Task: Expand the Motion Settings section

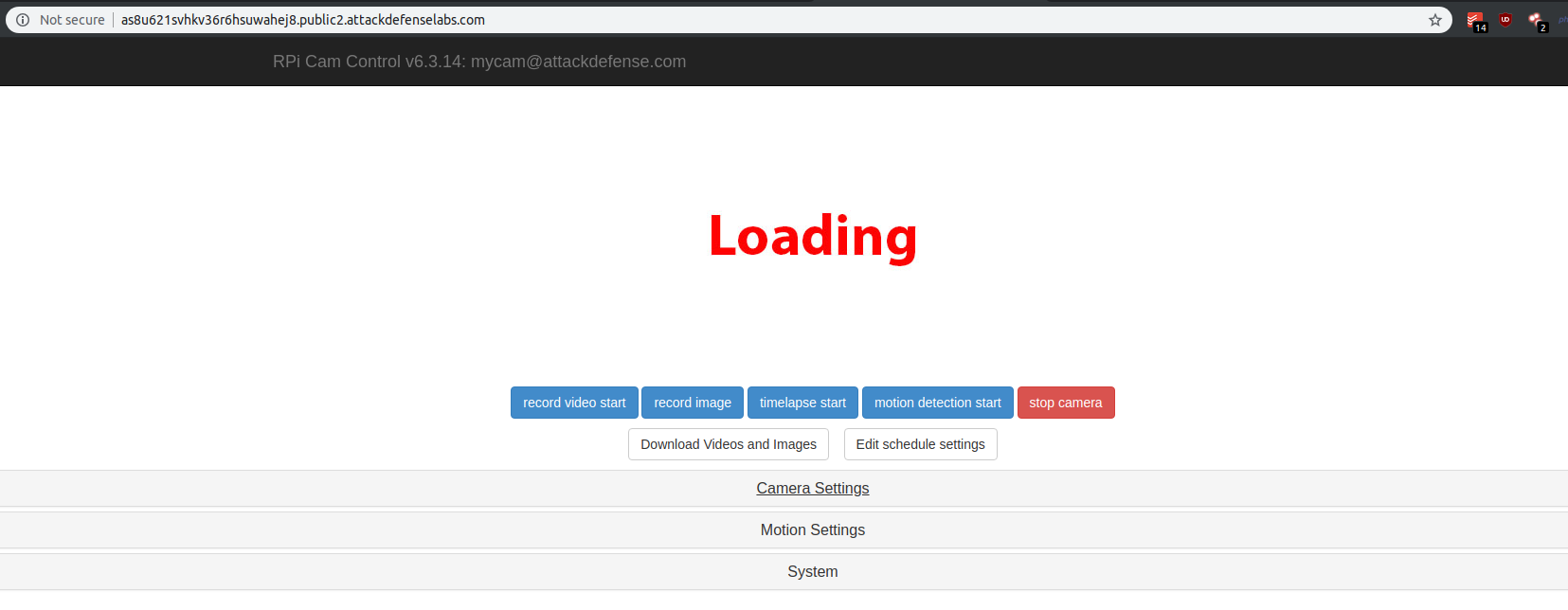Action: 812,530
